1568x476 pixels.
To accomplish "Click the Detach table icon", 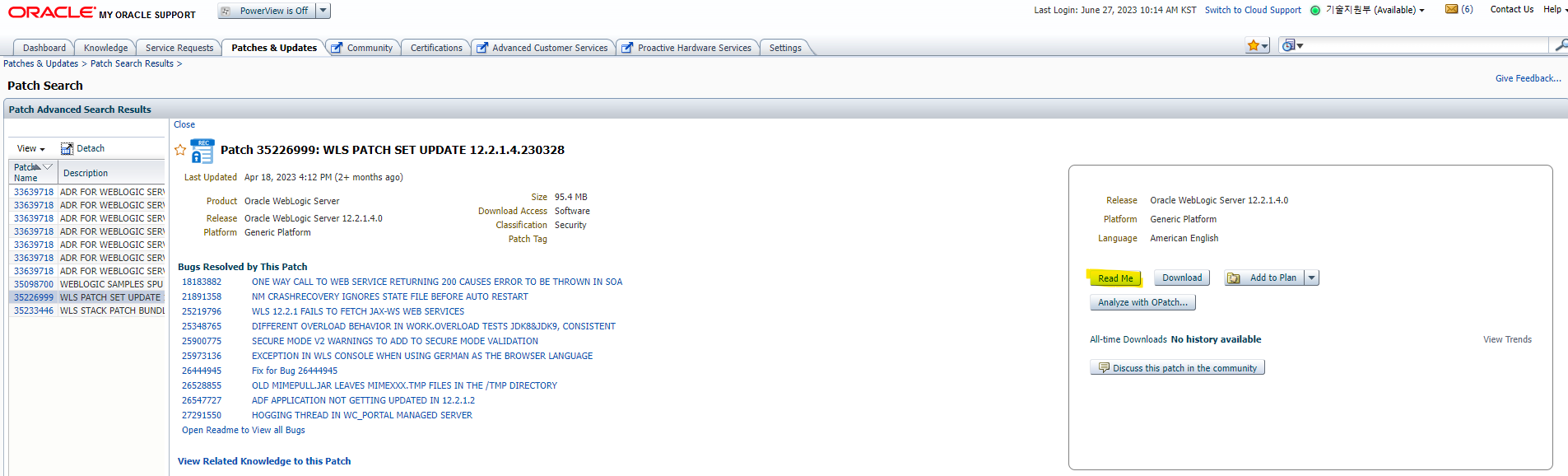I will coord(67,149).
